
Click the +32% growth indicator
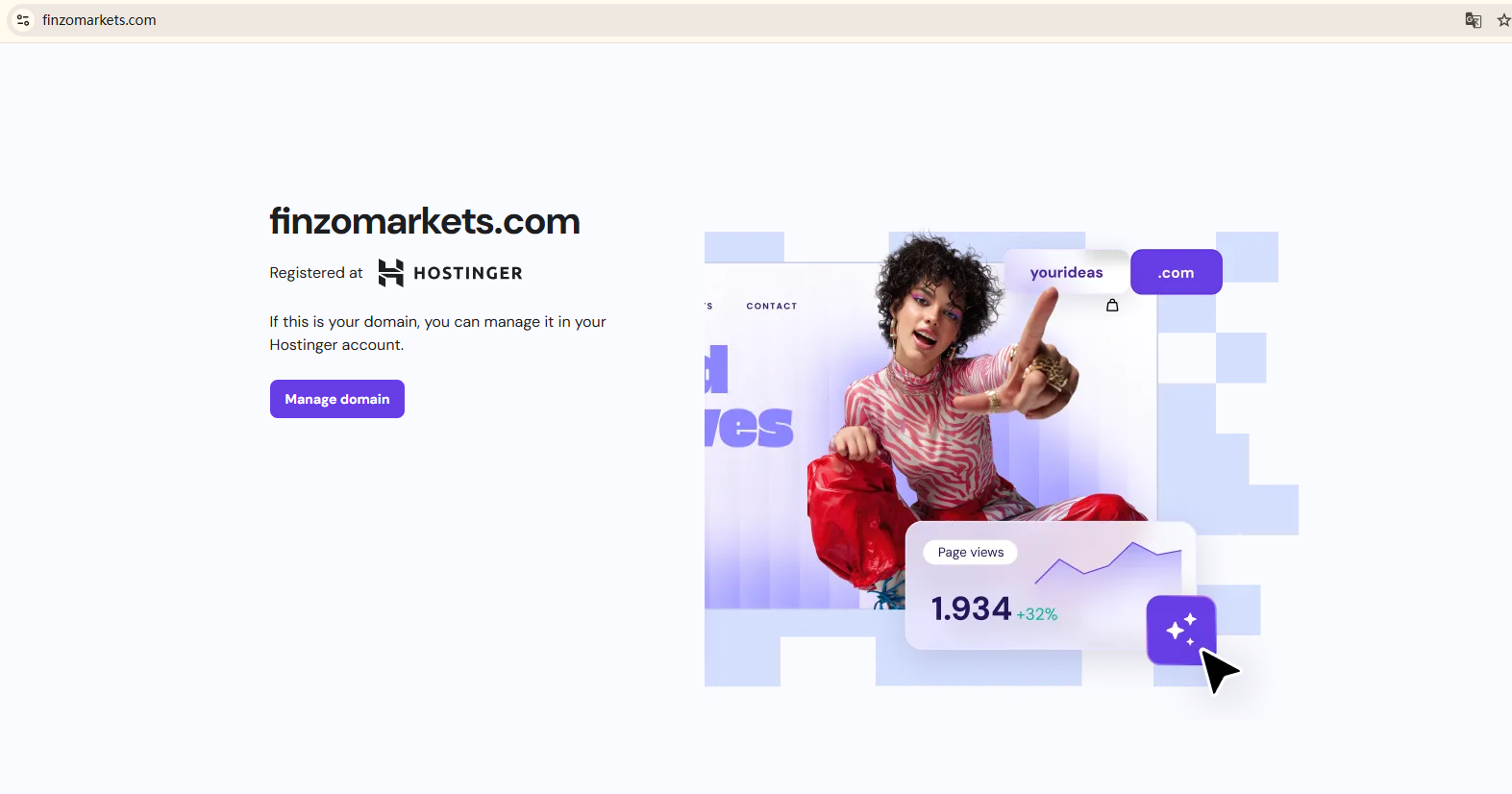pos(1037,614)
